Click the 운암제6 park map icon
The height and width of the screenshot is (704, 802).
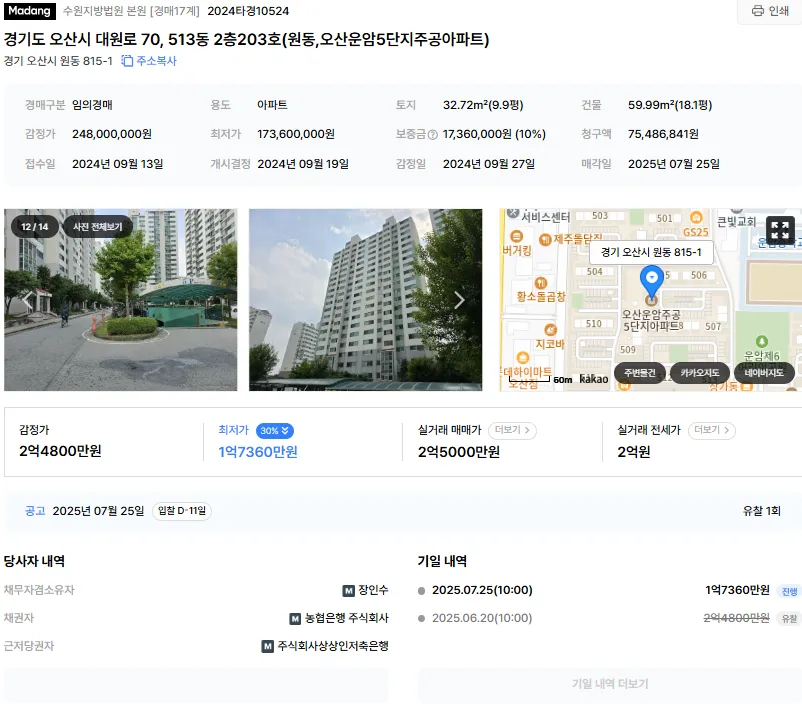pos(762,341)
